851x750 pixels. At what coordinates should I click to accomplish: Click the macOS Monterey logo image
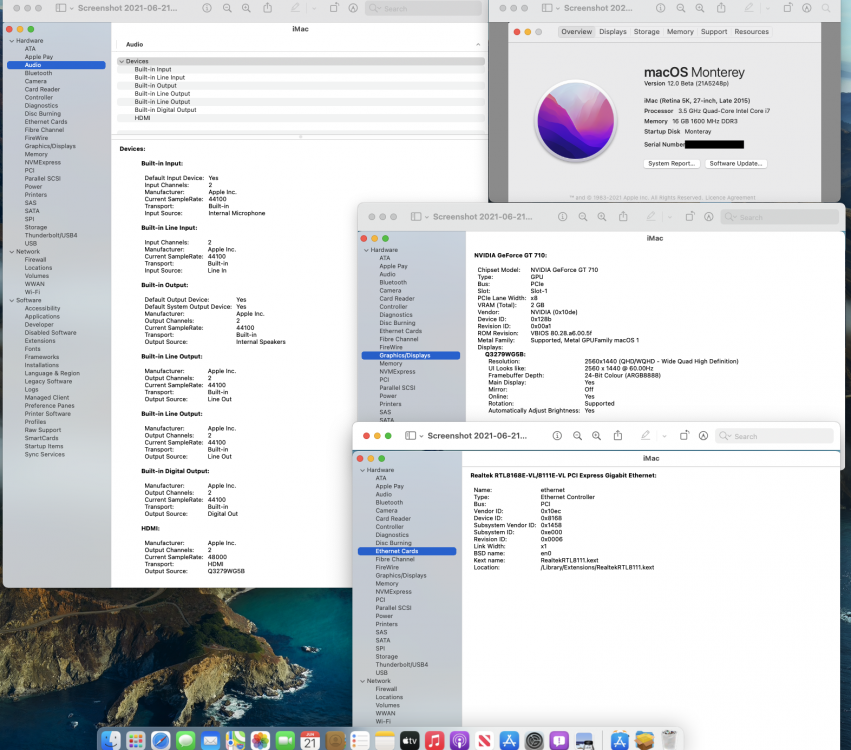[575, 121]
